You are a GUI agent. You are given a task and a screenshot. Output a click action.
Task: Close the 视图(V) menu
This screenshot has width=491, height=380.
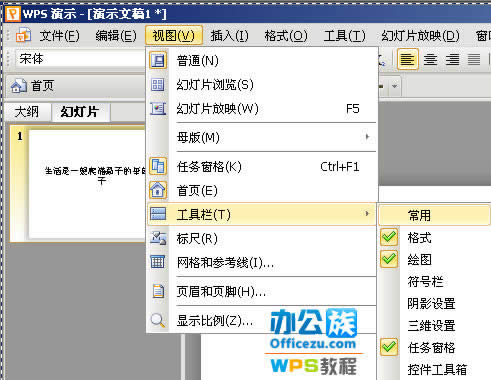[x=173, y=35]
